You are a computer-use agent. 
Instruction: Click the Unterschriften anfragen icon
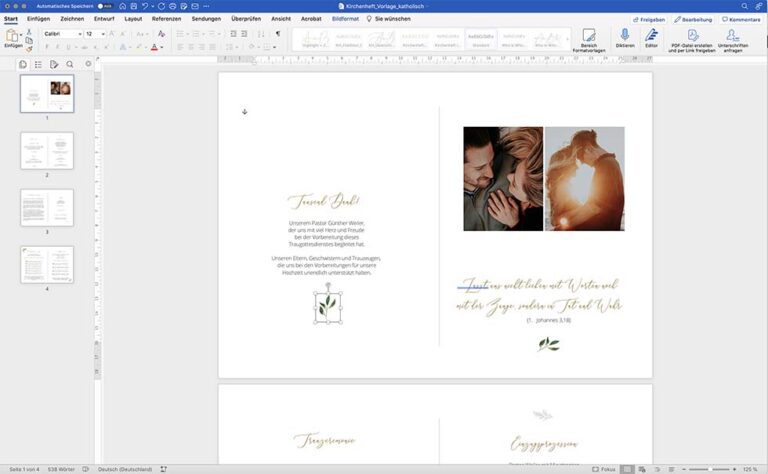click(733, 35)
